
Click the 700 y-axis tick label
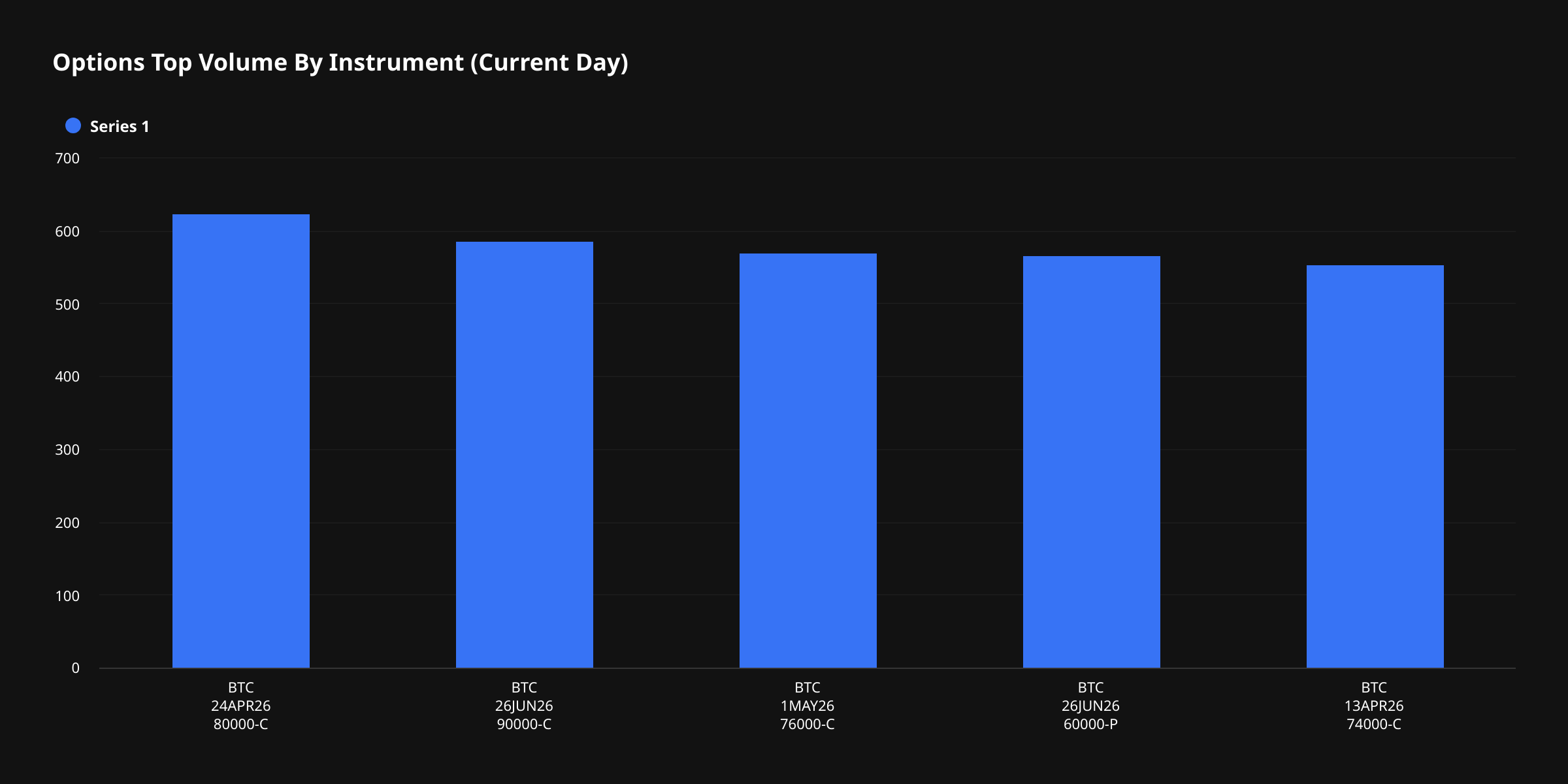click(67, 159)
